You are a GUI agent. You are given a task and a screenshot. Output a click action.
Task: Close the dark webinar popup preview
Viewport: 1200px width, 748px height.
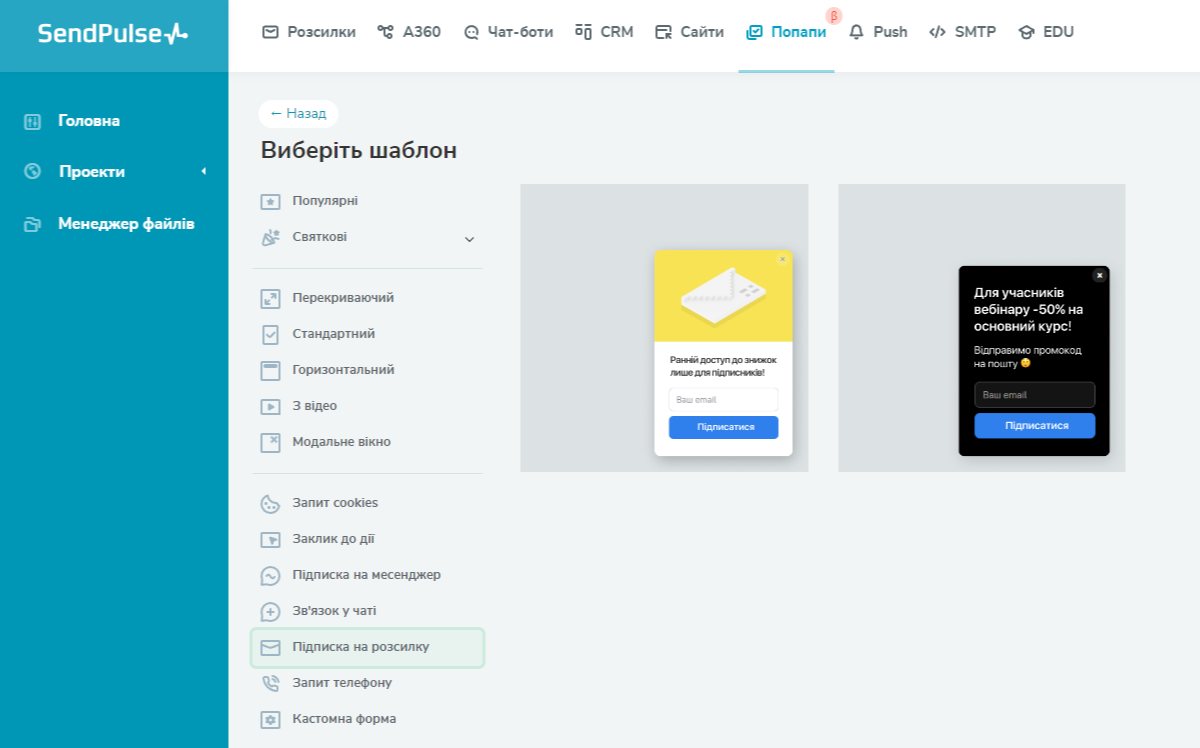click(1100, 275)
